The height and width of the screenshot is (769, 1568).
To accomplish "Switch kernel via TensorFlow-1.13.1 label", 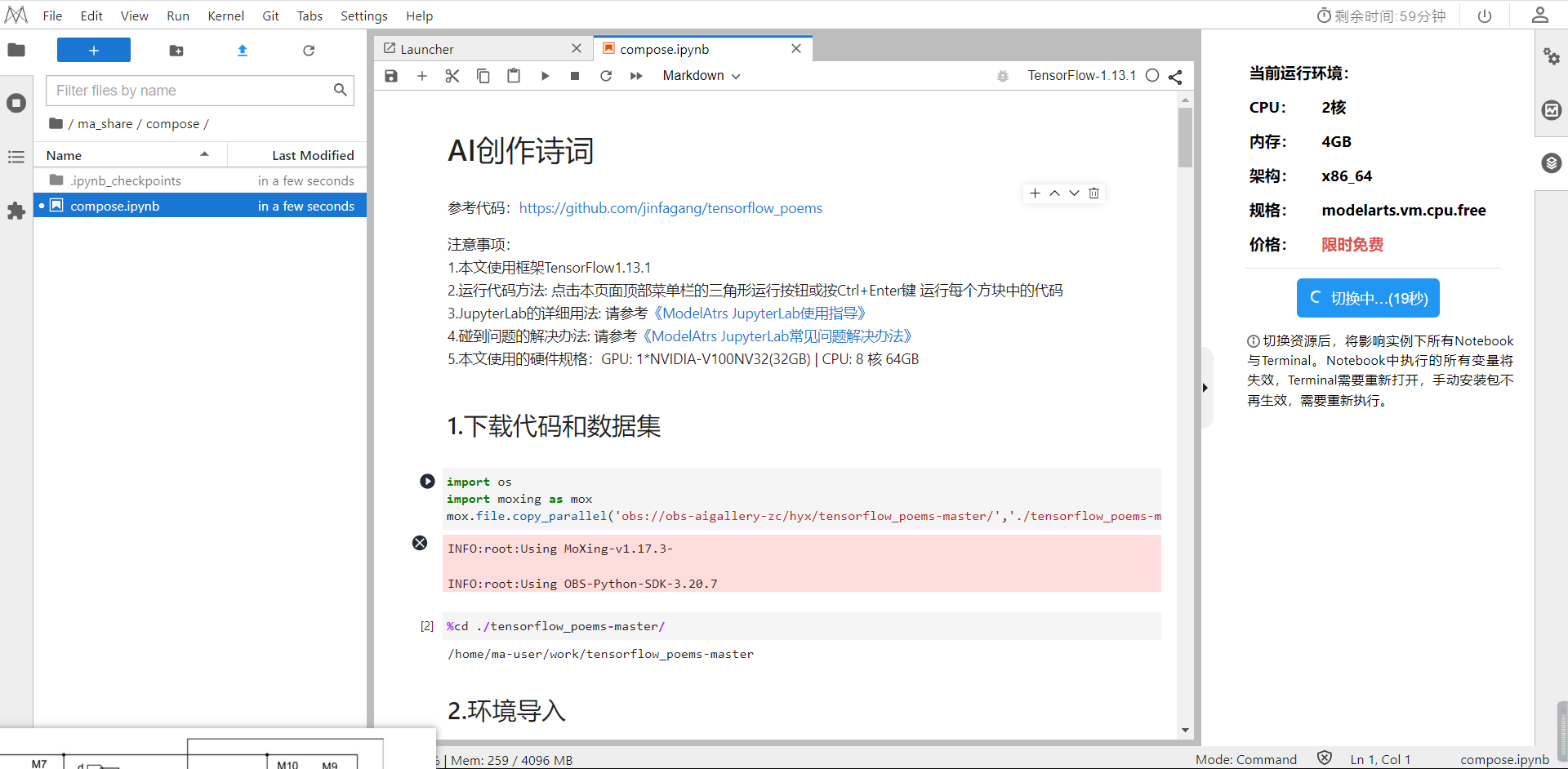I will tap(1081, 75).
